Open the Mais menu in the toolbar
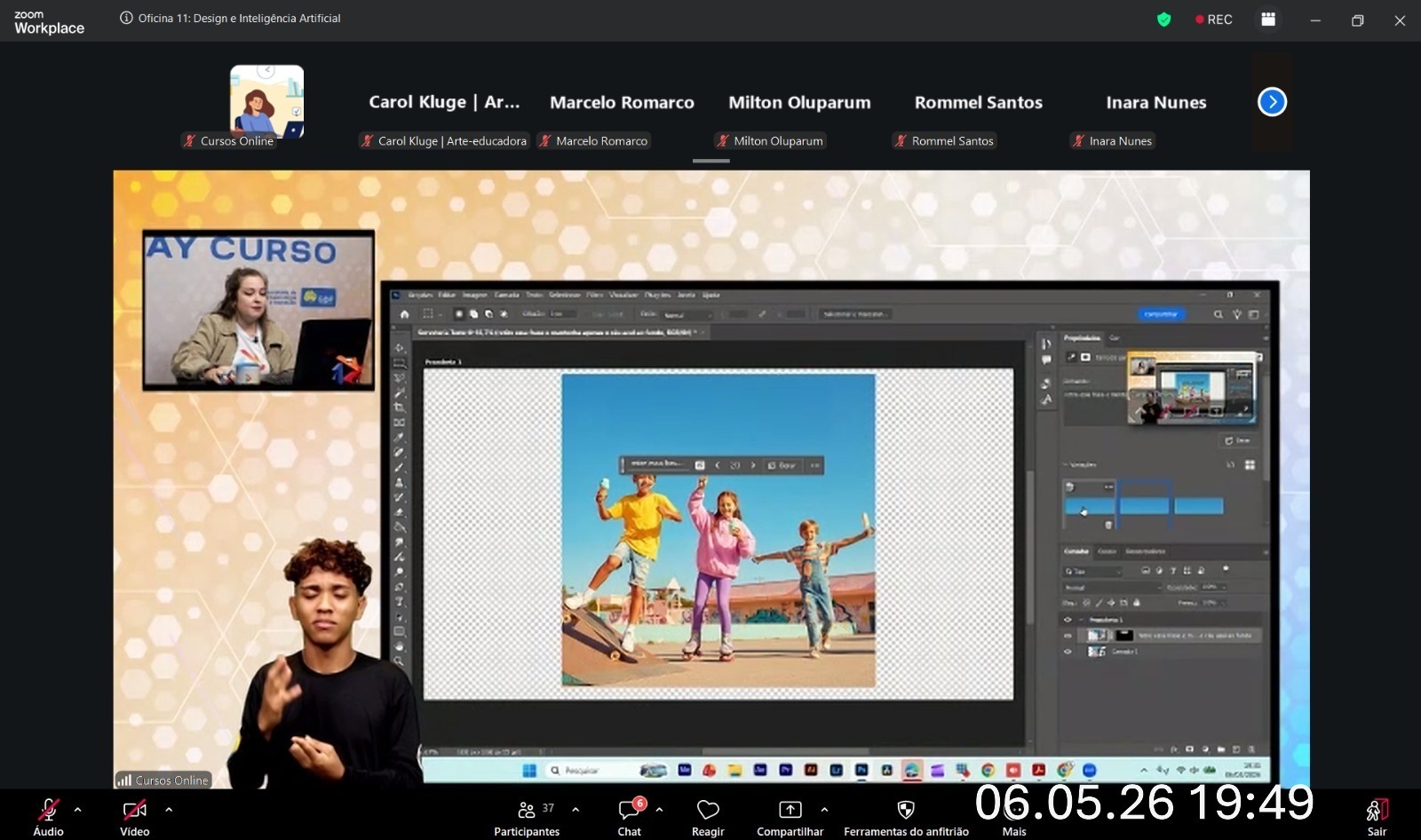The height and width of the screenshot is (840, 1421). [x=1014, y=816]
